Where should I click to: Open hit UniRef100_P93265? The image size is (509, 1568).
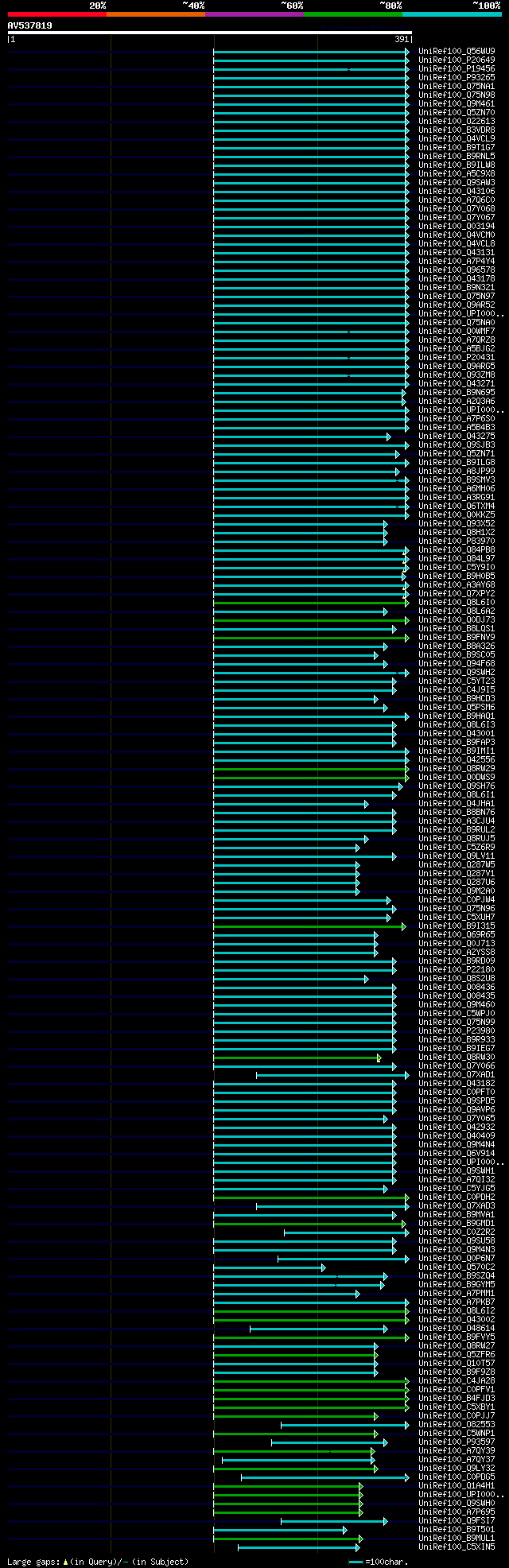point(457,77)
